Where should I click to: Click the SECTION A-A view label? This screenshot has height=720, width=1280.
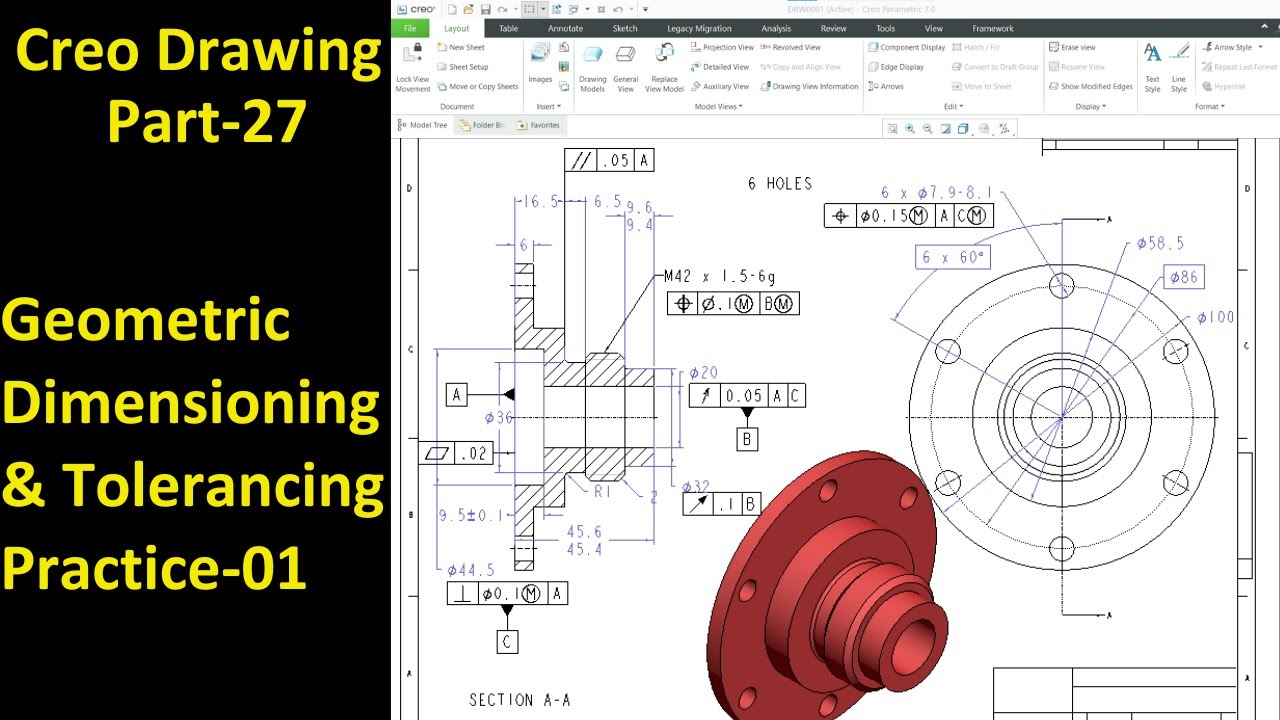[520, 700]
